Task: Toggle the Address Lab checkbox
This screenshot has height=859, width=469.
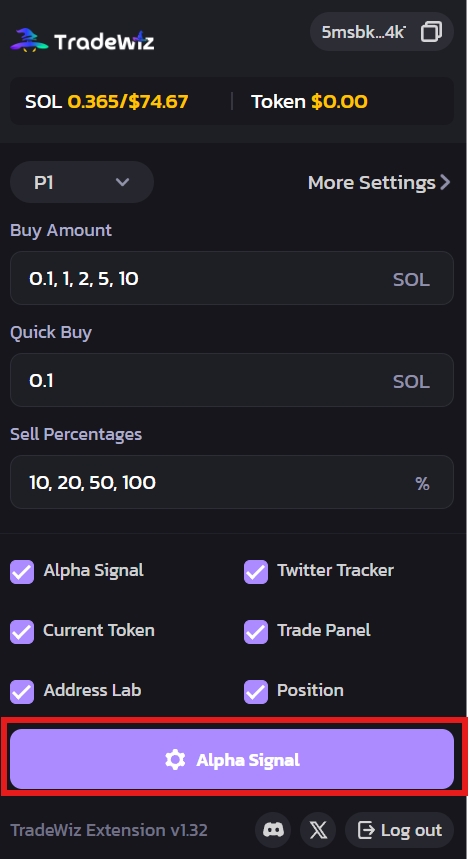Action: click(22, 691)
